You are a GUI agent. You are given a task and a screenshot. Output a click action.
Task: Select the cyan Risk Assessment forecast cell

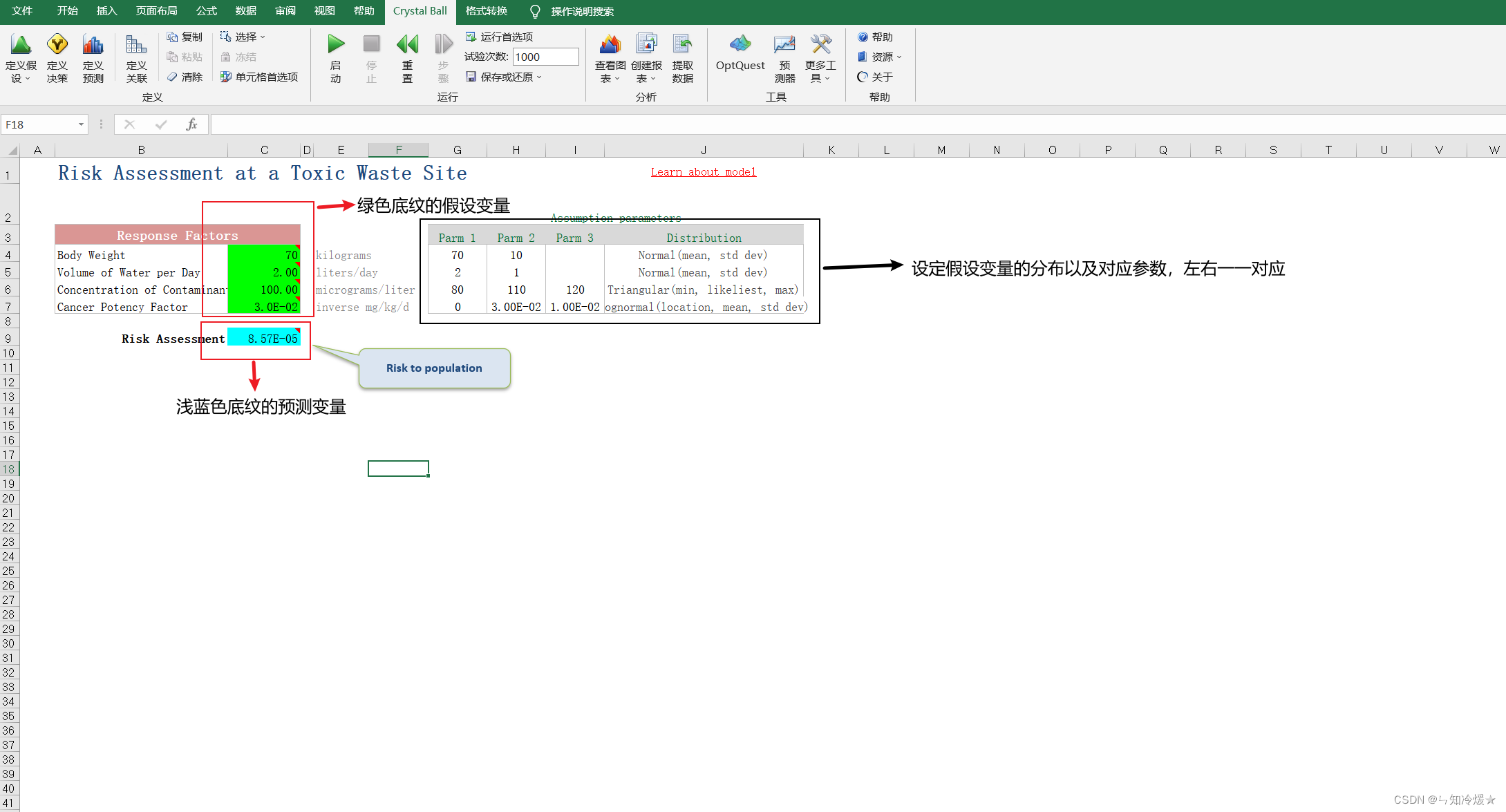pos(264,339)
